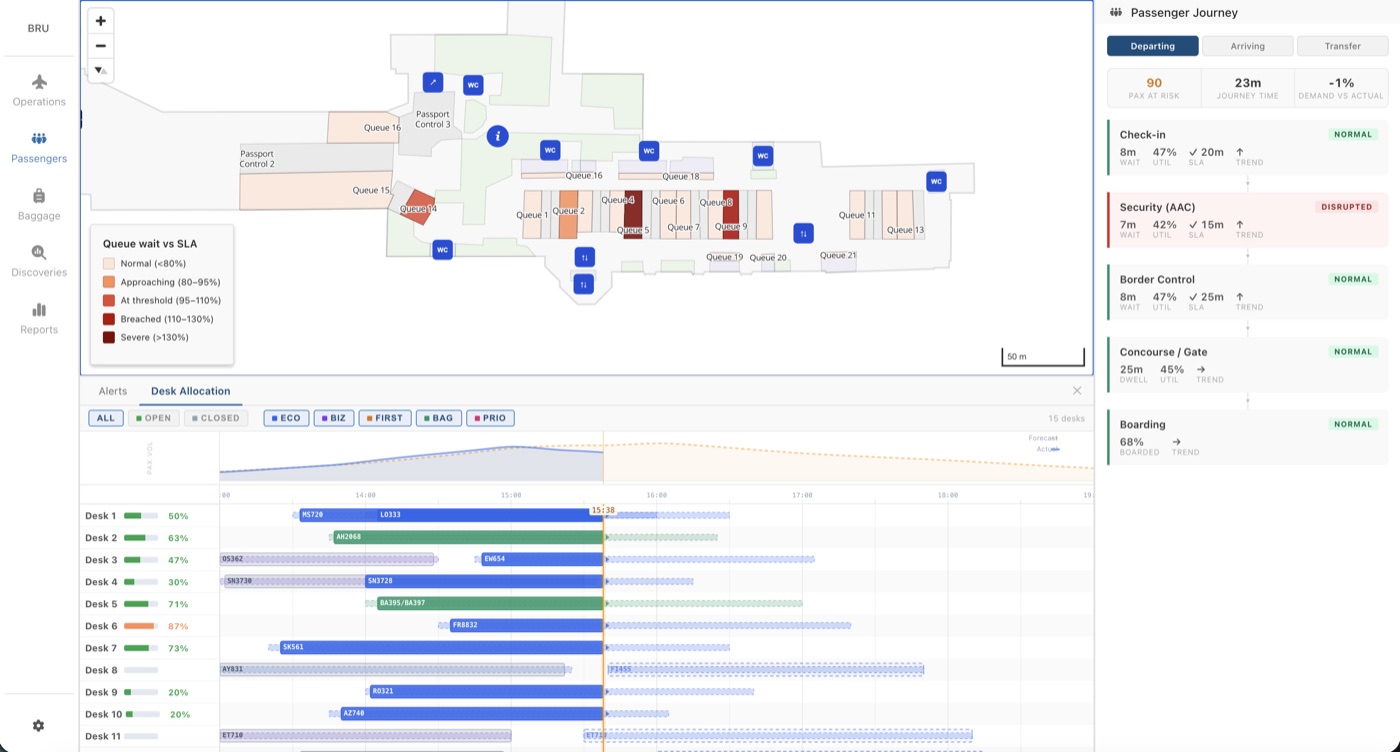Open the settings gear in the sidebar
Image resolution: width=1400 pixels, height=752 pixels.
[38, 725]
